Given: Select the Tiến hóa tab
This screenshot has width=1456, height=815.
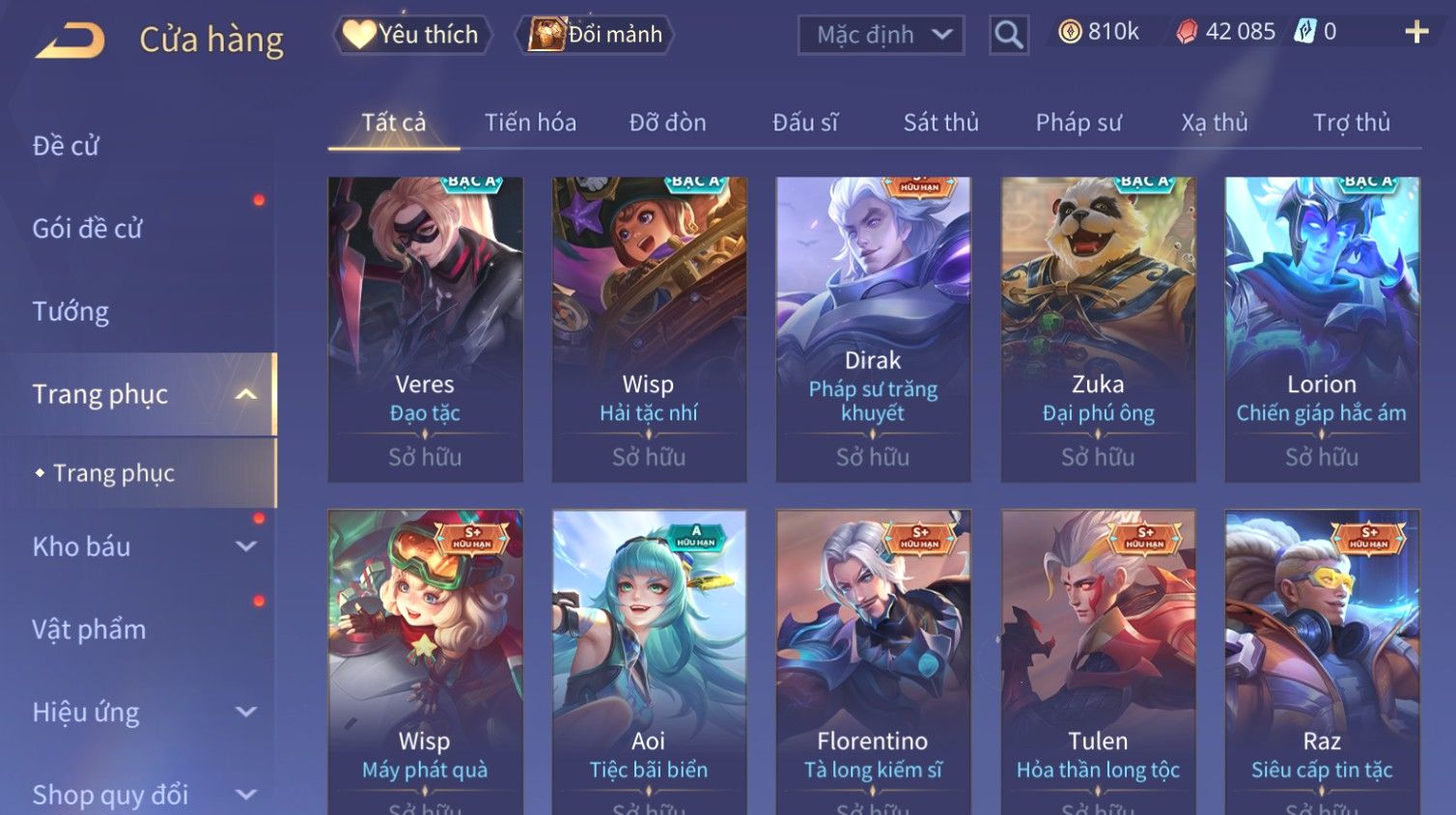Looking at the screenshot, I should pos(530,123).
